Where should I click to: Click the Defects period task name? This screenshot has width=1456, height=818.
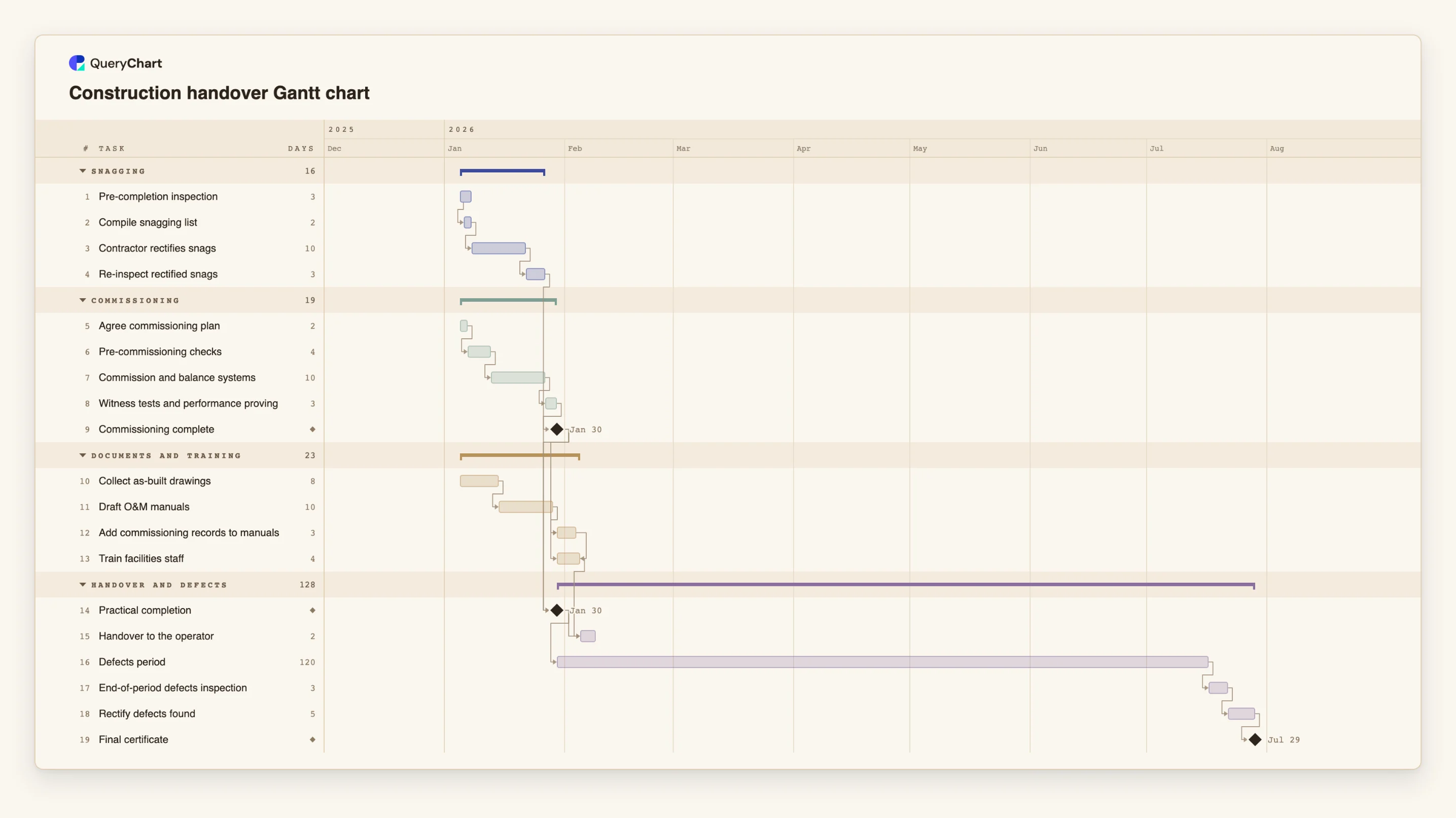pyautogui.click(x=132, y=662)
